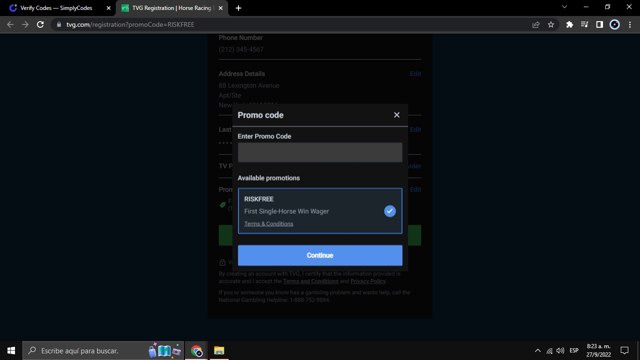Click the 'Promo code' dialog title
Viewport: 640px width, 360px height.
pos(260,115)
